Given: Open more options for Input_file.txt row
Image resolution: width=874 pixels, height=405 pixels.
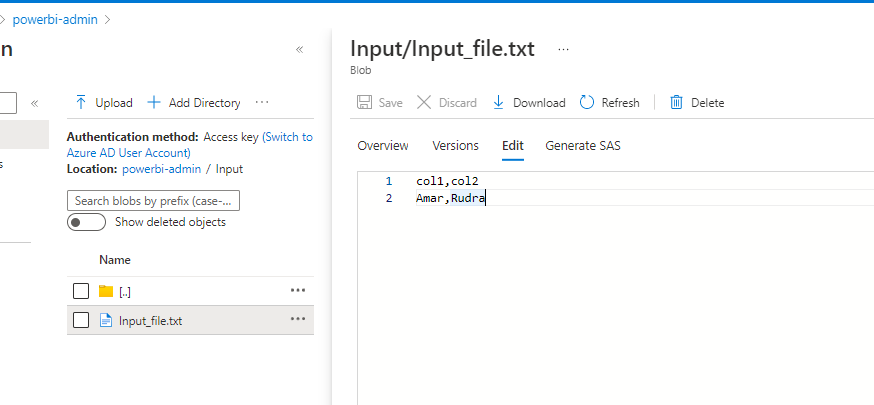Looking at the screenshot, I should click(297, 320).
